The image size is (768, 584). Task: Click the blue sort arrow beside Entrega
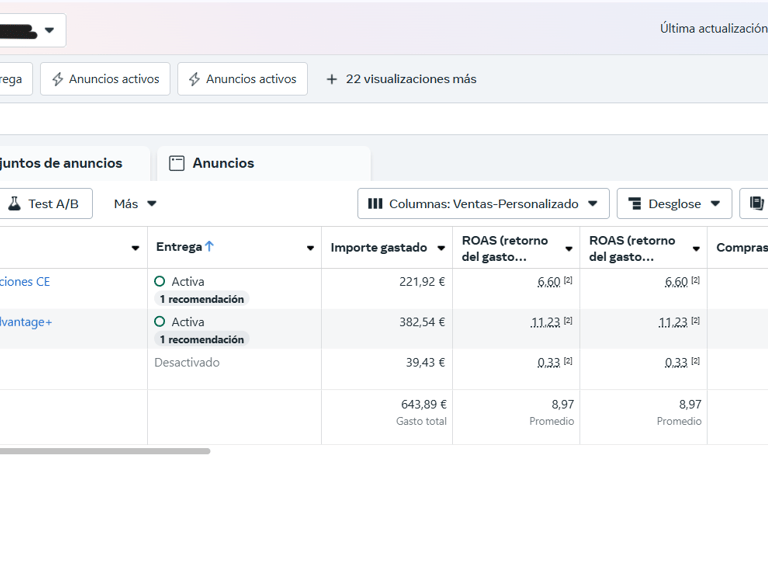[x=209, y=247]
